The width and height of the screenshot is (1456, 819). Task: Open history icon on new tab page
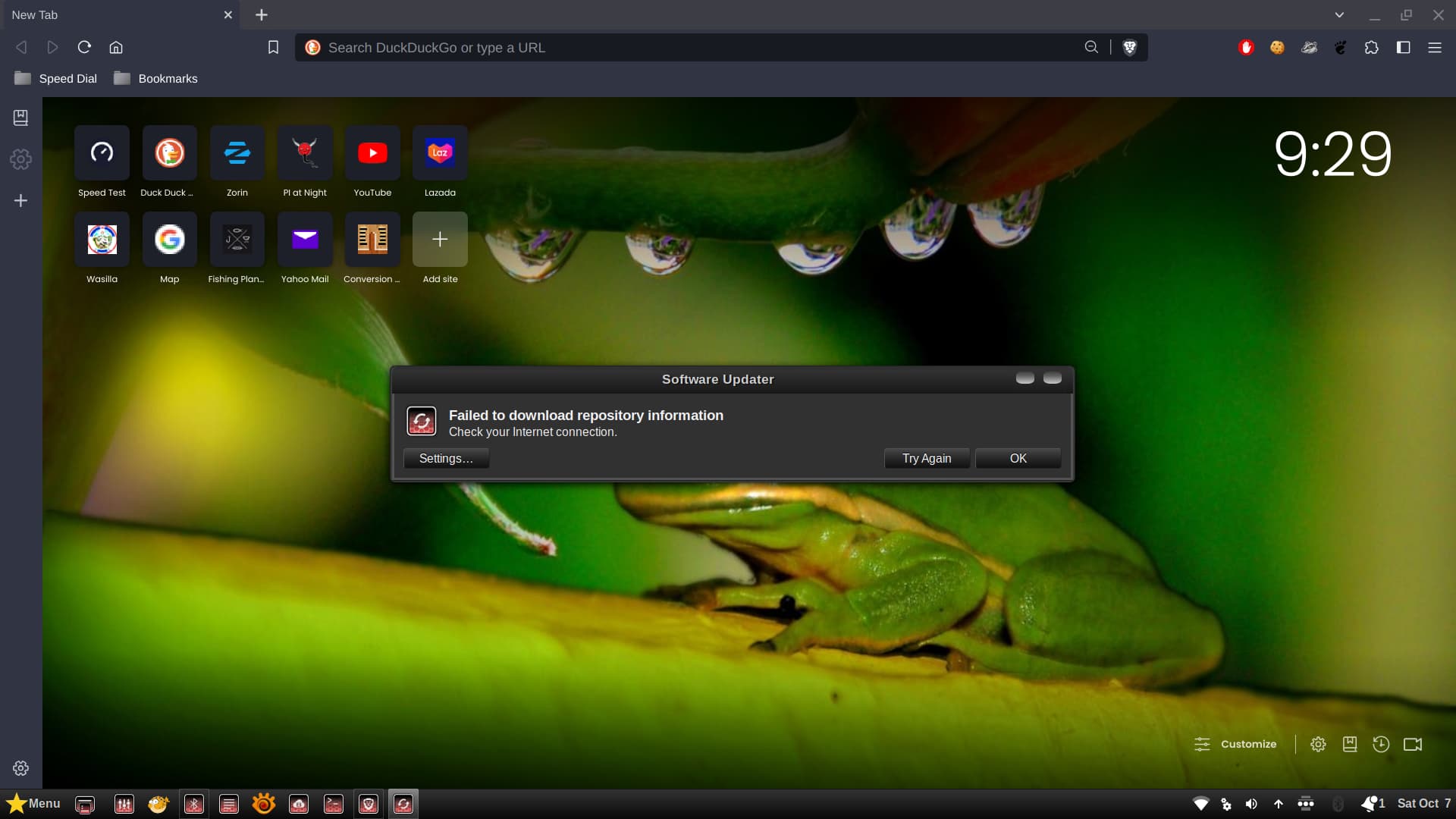[1381, 744]
